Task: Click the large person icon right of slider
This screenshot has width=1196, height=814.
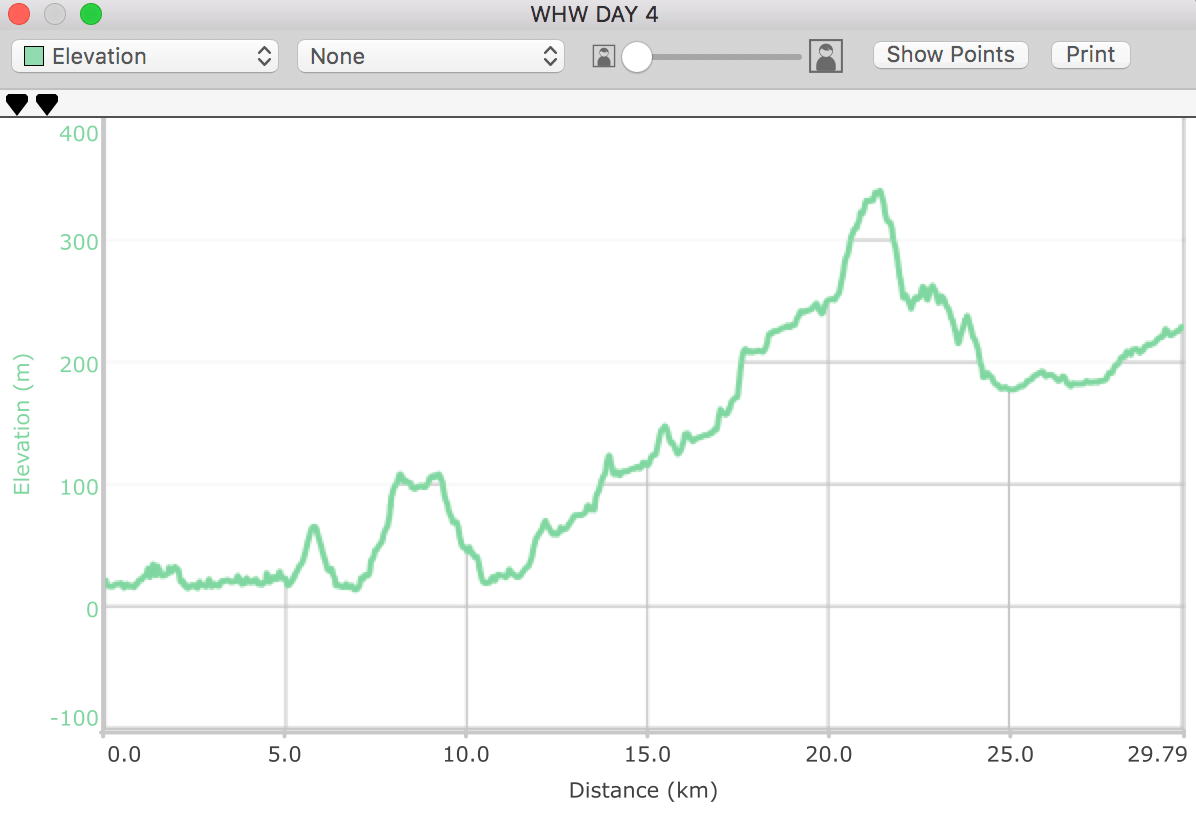Action: 825,56
